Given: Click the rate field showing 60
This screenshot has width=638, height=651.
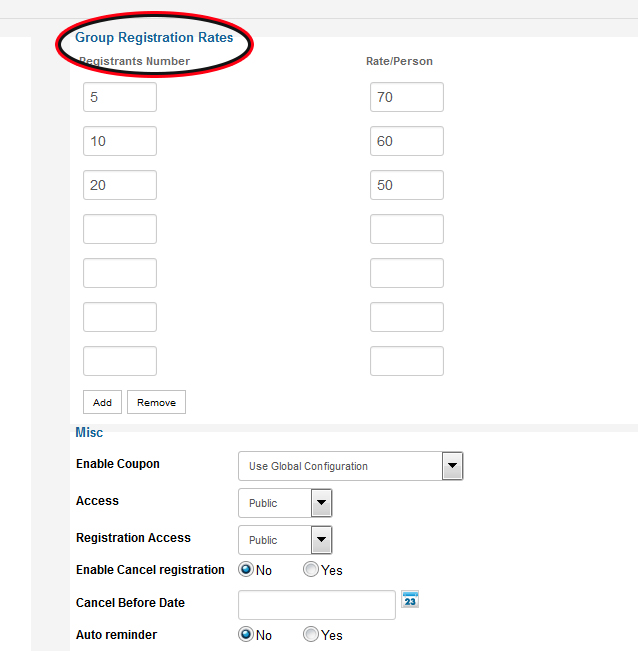Looking at the screenshot, I should (406, 141).
